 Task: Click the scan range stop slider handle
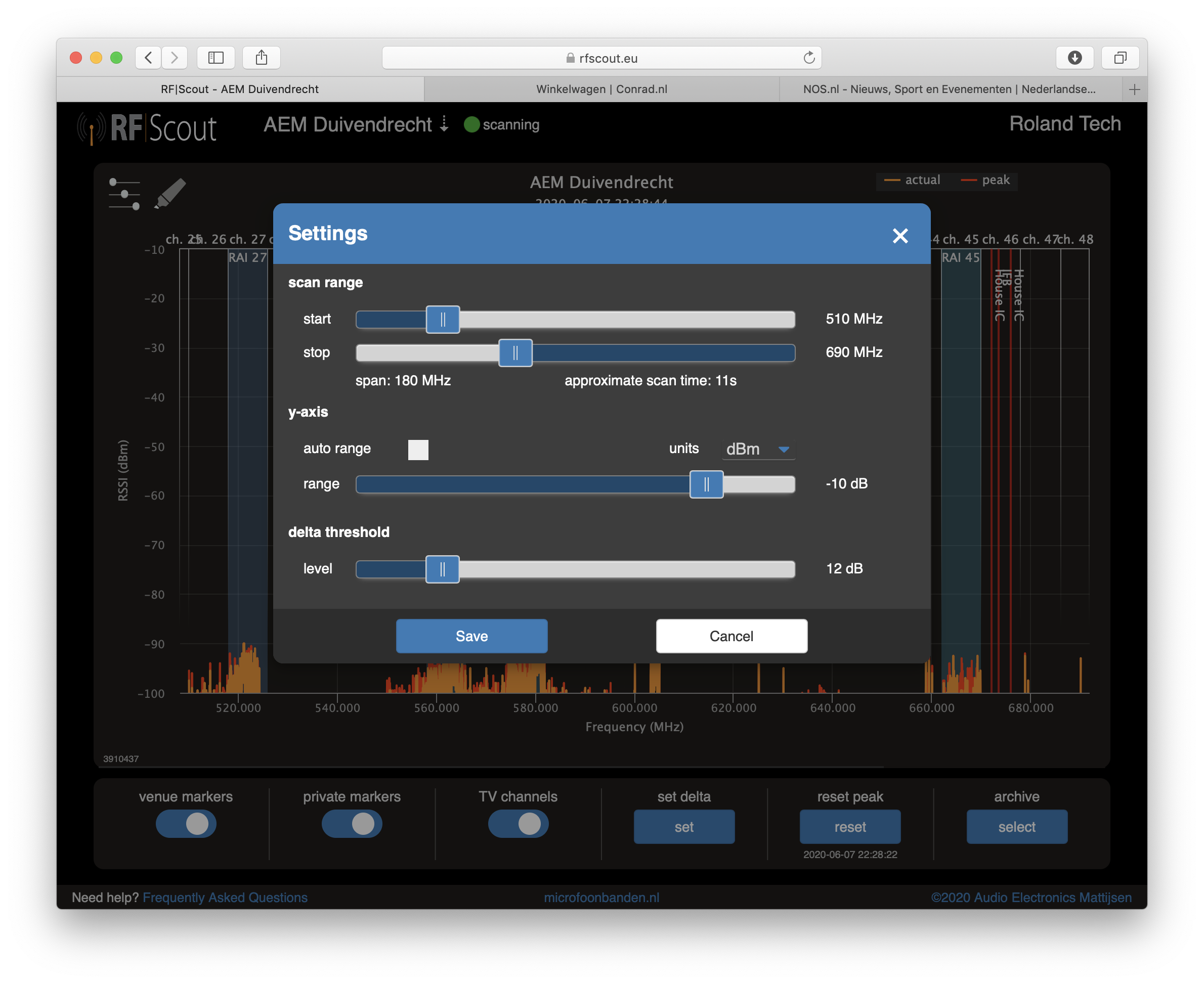[x=515, y=353]
